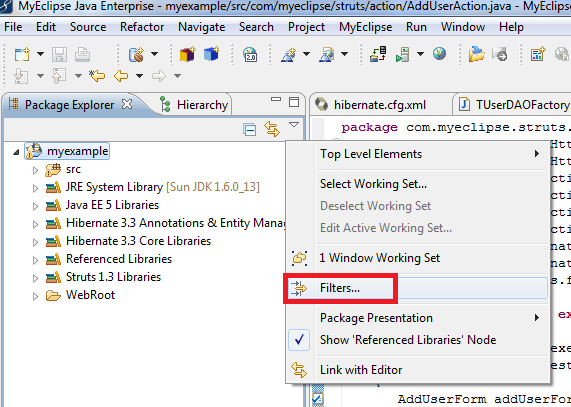Image resolution: width=571 pixels, height=407 pixels.
Task: Click the Last Edit Location arrow icon
Action: (98, 76)
